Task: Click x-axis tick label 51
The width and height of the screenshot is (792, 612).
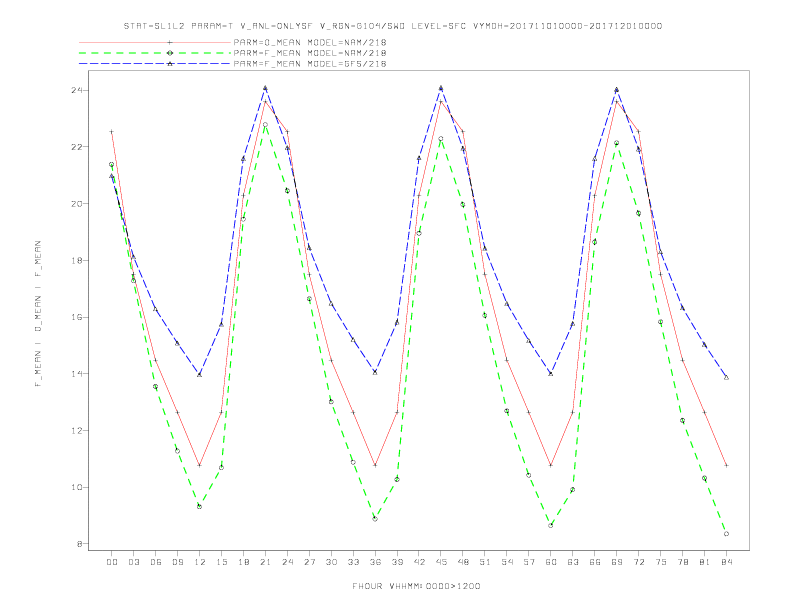Action: coord(485,562)
